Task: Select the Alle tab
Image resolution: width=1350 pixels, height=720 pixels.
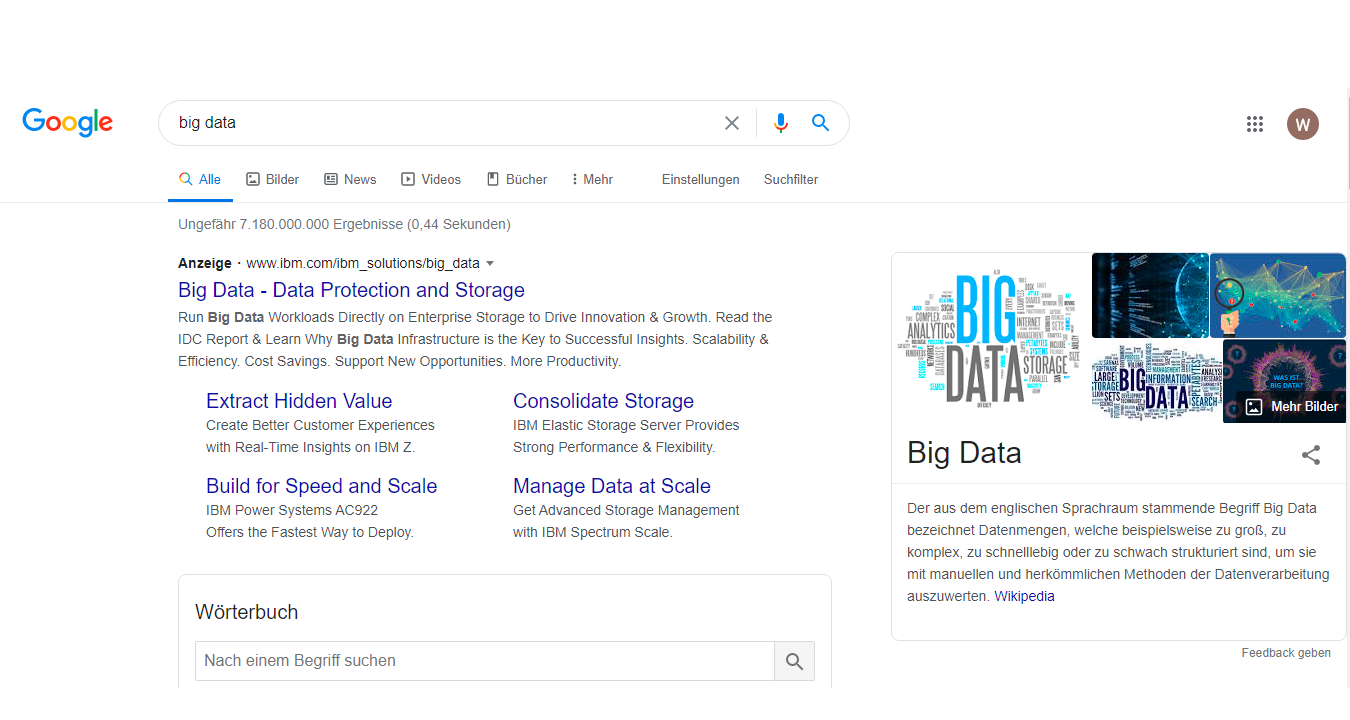Action: (x=200, y=180)
